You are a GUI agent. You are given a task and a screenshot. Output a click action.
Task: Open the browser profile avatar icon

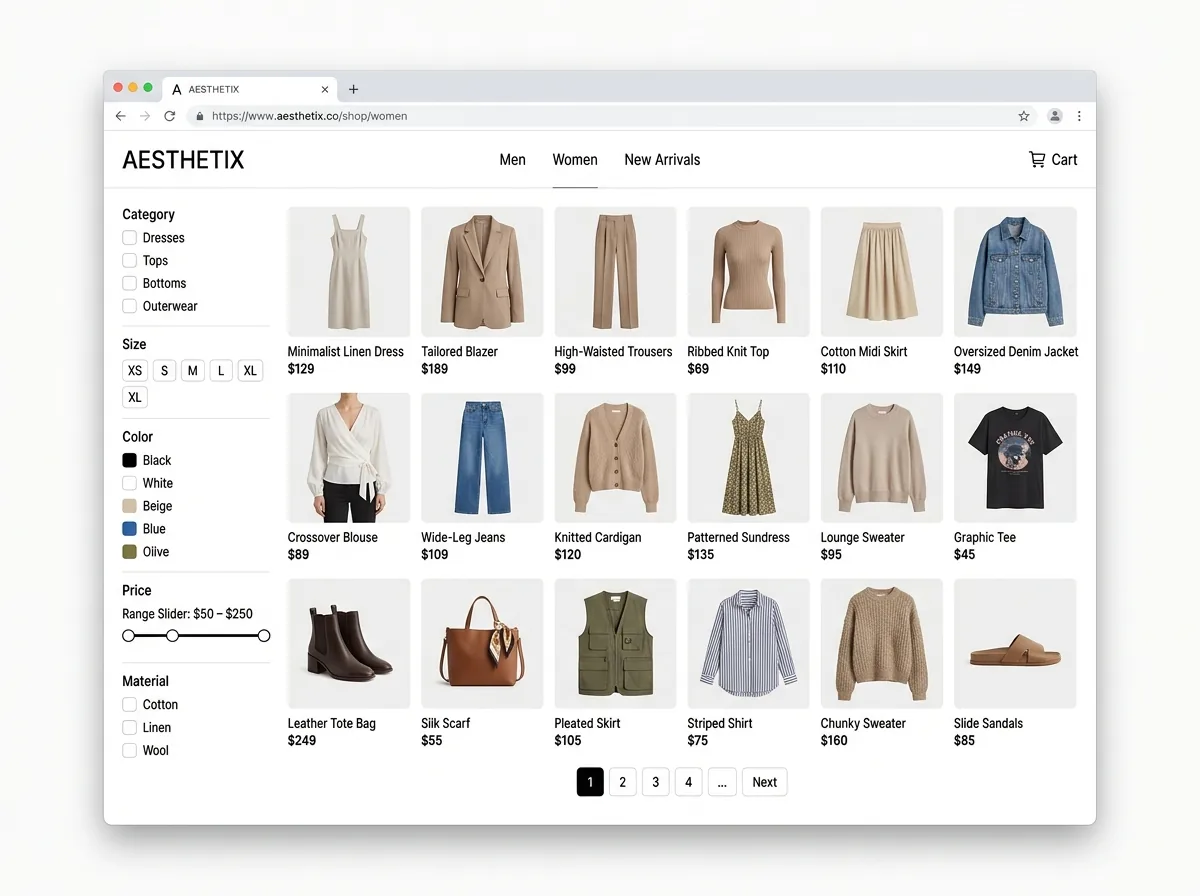[x=1055, y=116]
